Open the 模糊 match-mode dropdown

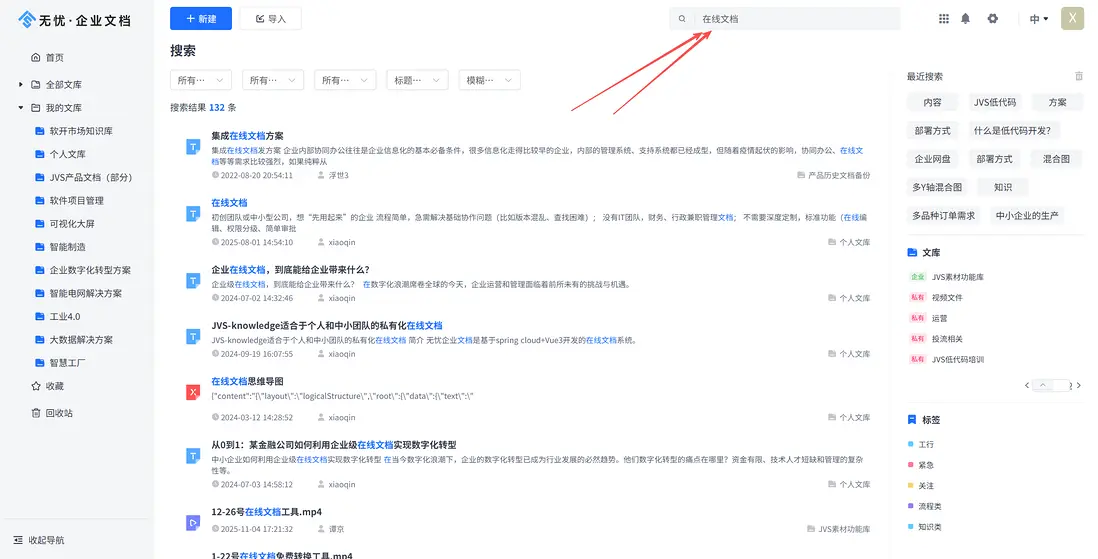489,80
